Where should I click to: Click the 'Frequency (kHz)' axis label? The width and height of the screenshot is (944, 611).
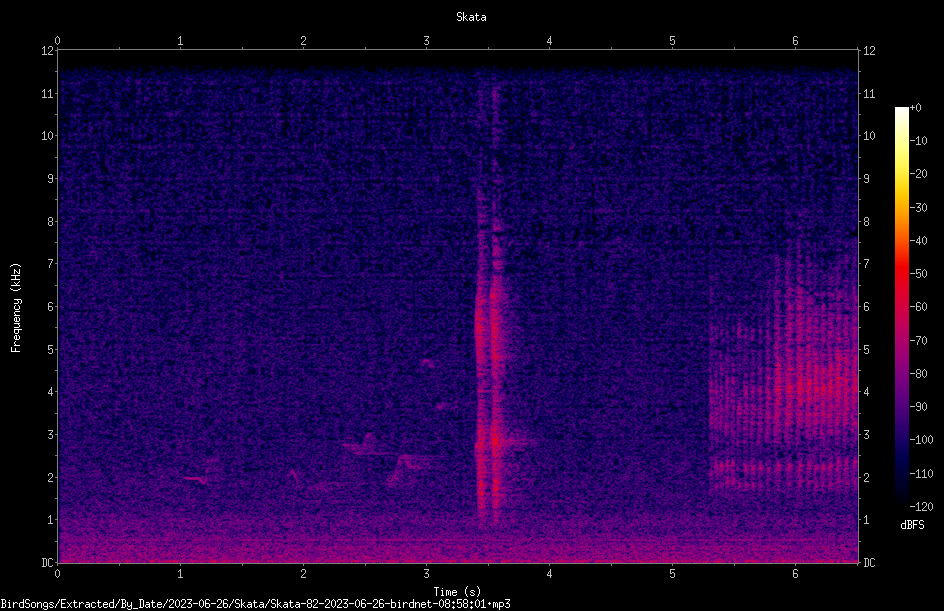[x=16, y=308]
